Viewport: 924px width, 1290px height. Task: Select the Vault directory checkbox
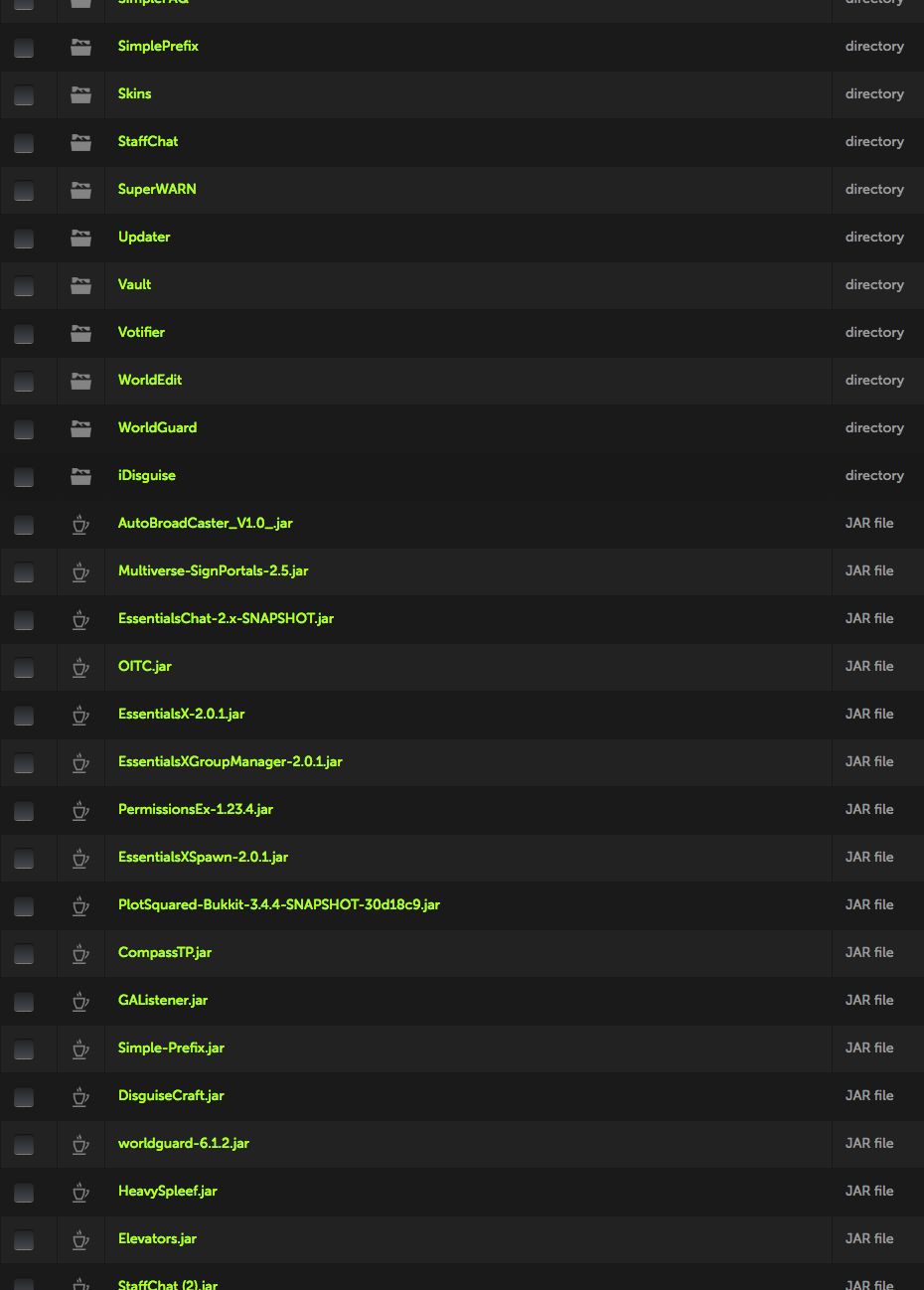24,286
